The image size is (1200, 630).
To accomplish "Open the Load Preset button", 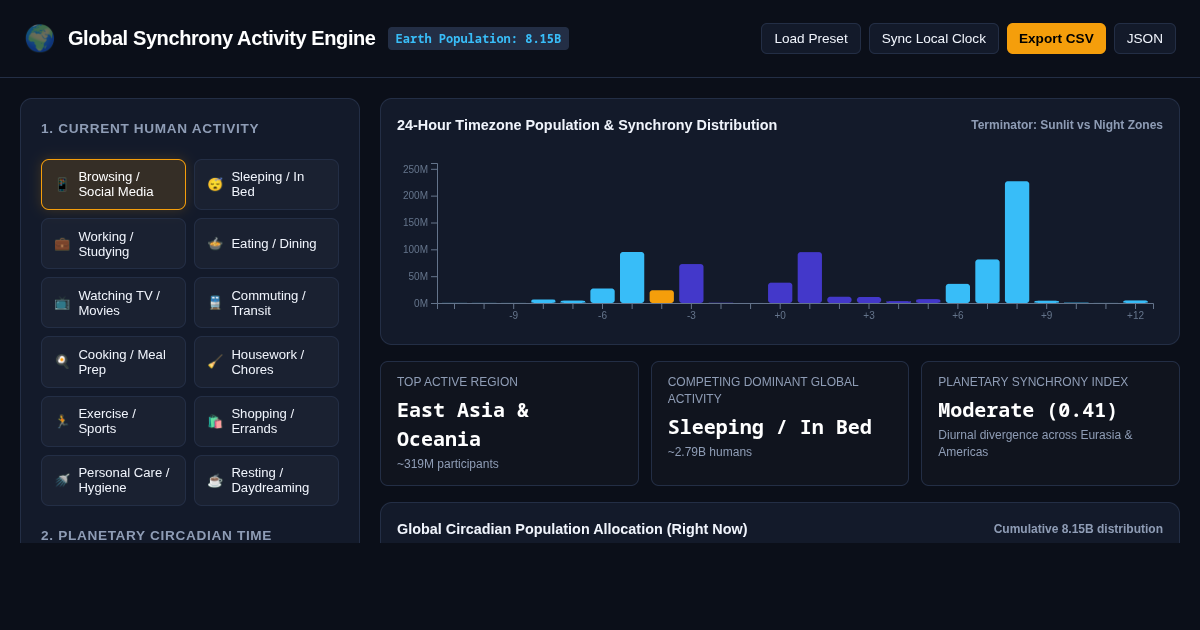I will coord(811,38).
